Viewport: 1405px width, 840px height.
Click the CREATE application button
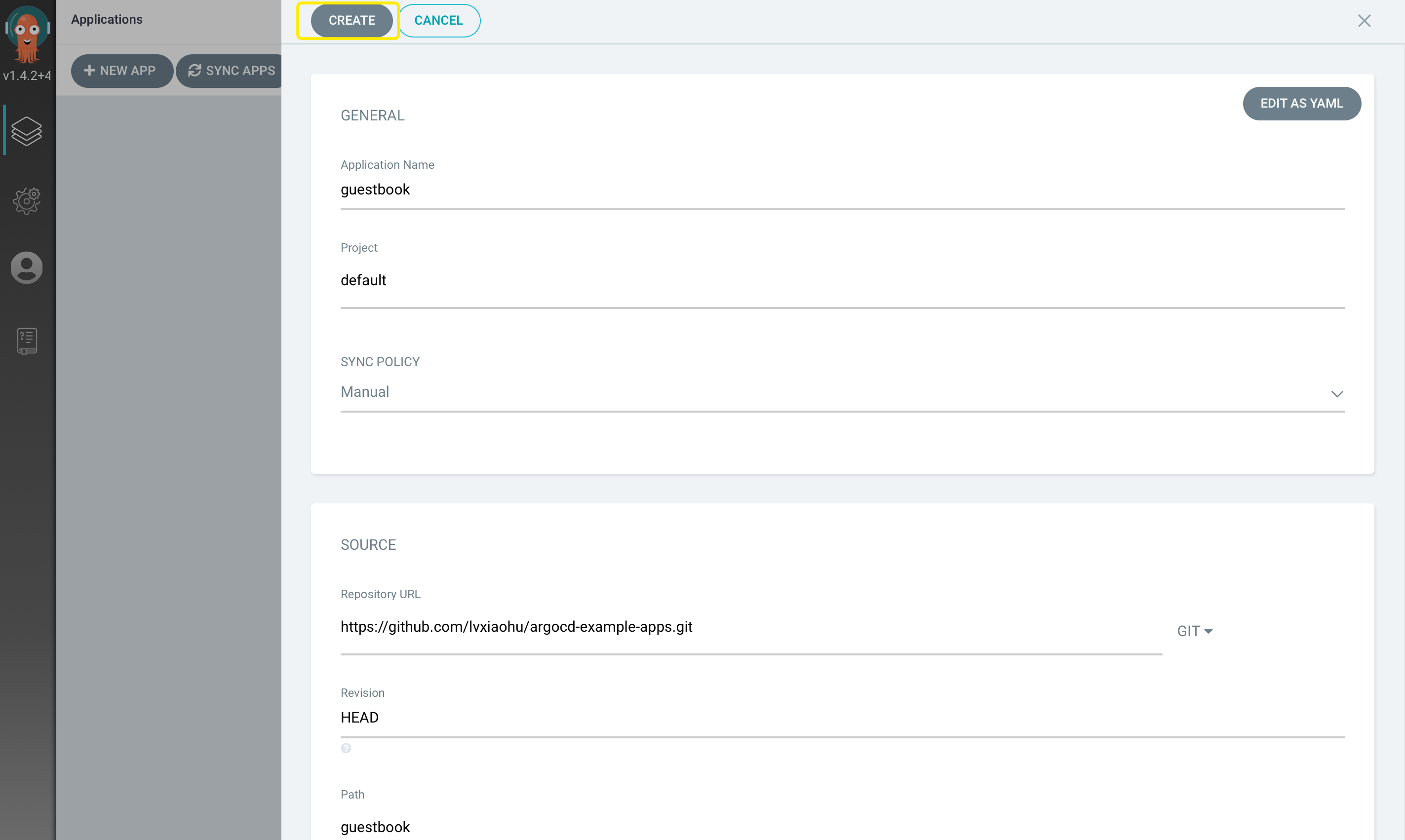[x=351, y=20]
